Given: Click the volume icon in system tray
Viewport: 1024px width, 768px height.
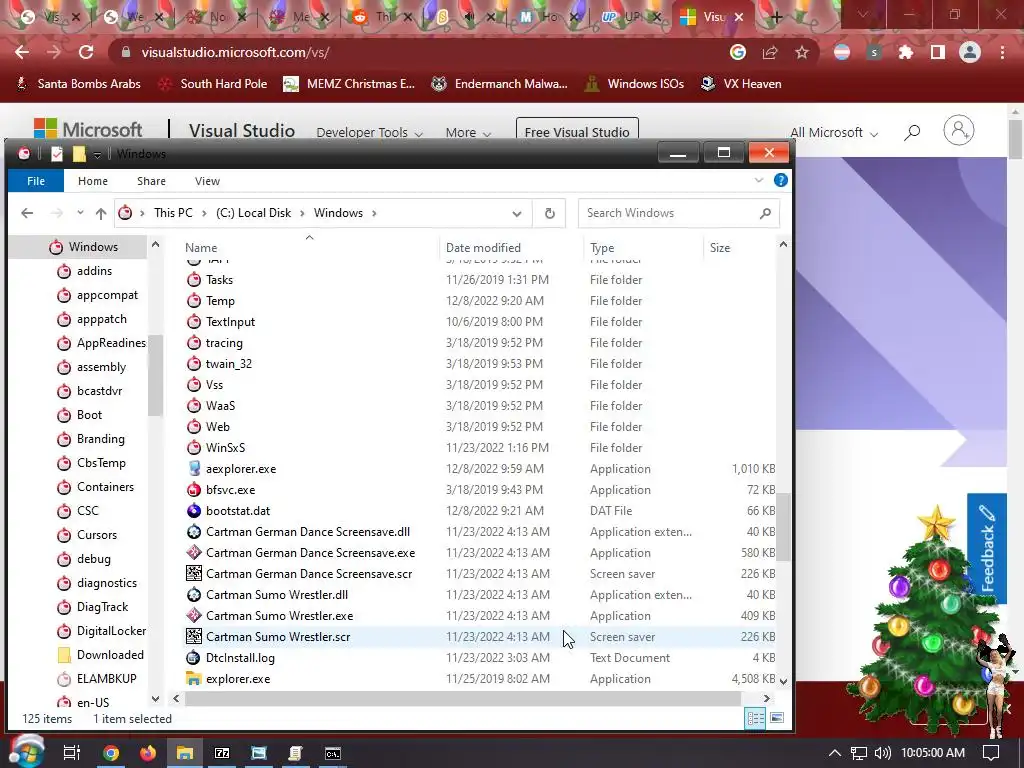Looking at the screenshot, I should (x=882, y=753).
